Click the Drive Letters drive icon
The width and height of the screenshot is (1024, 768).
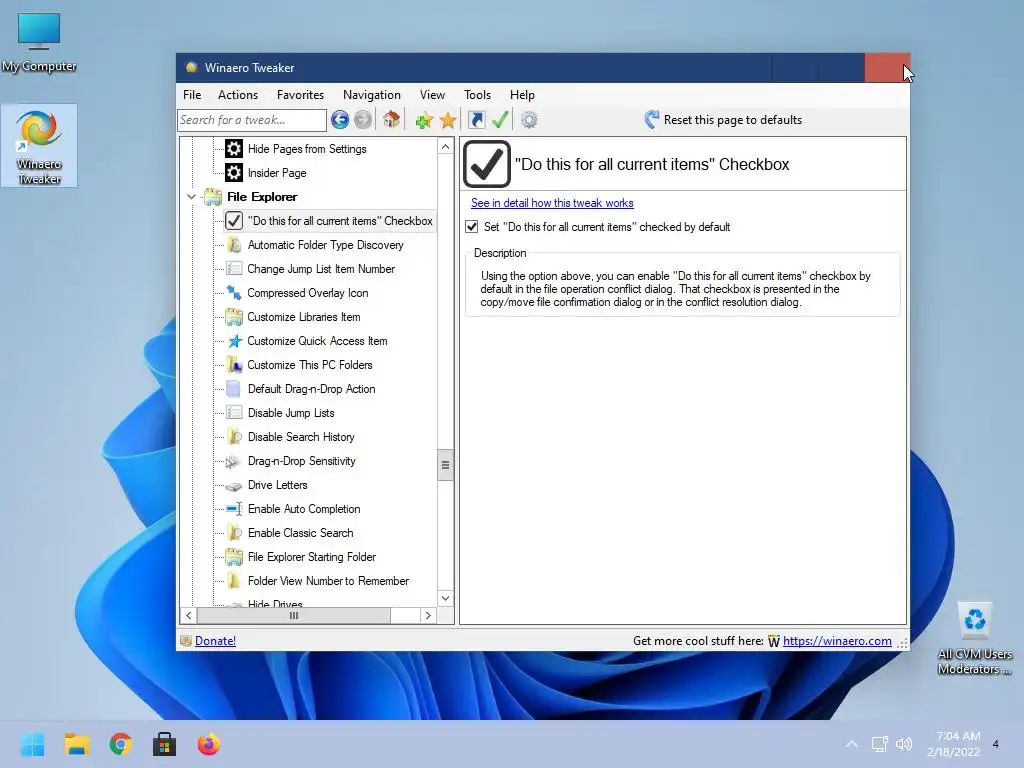(x=234, y=485)
